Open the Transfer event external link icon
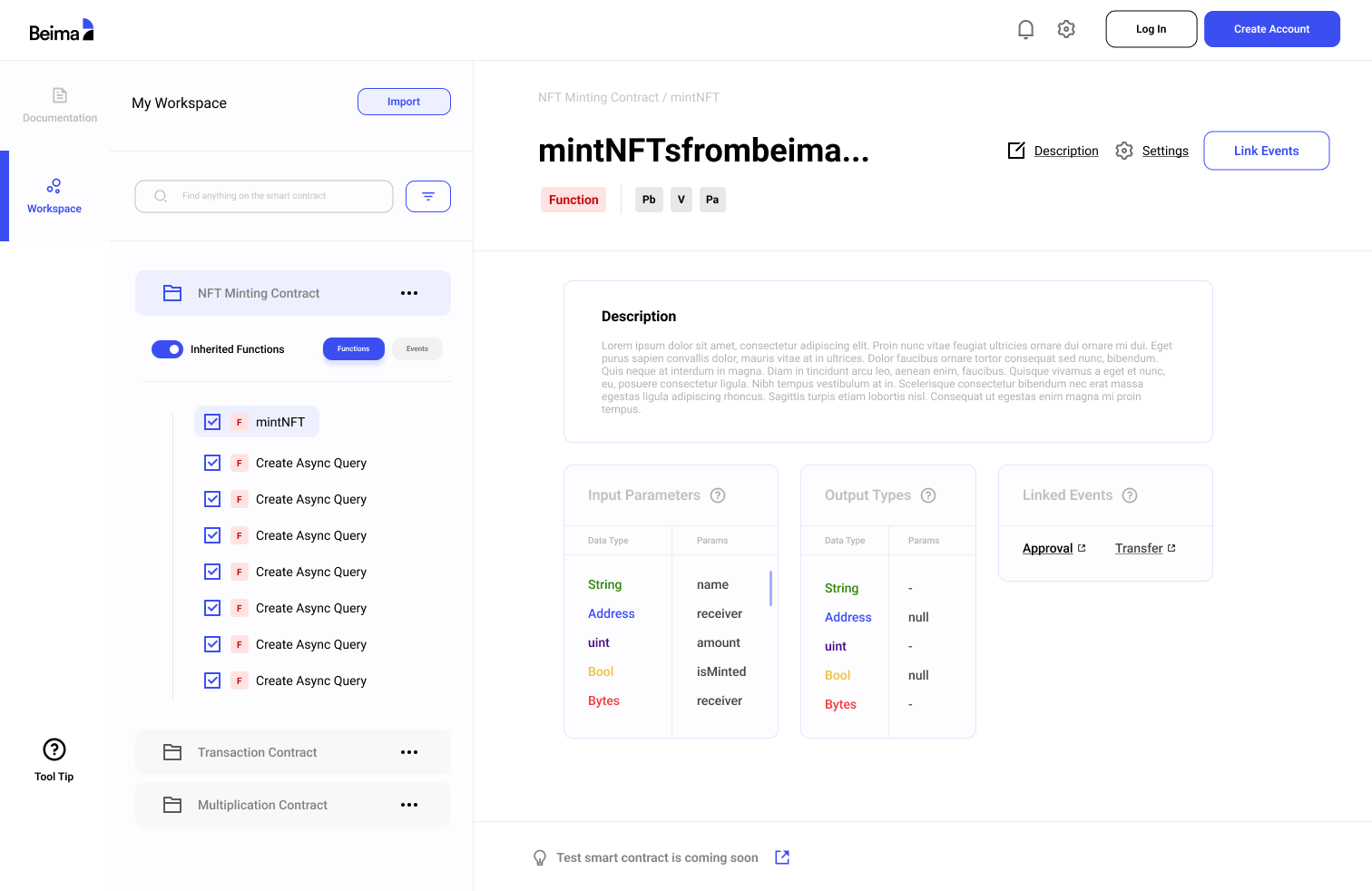Viewport: 1372px width, 891px height. point(1171,547)
